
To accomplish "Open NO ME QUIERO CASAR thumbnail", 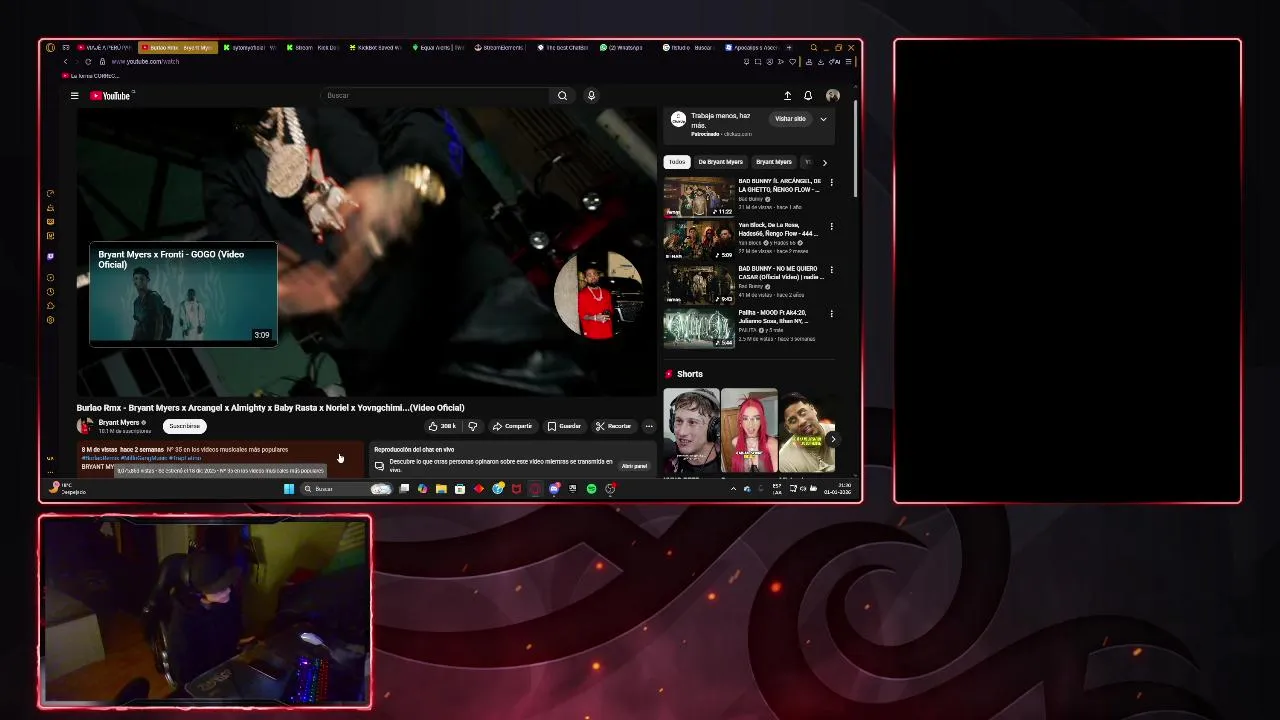I will pyautogui.click(x=699, y=284).
